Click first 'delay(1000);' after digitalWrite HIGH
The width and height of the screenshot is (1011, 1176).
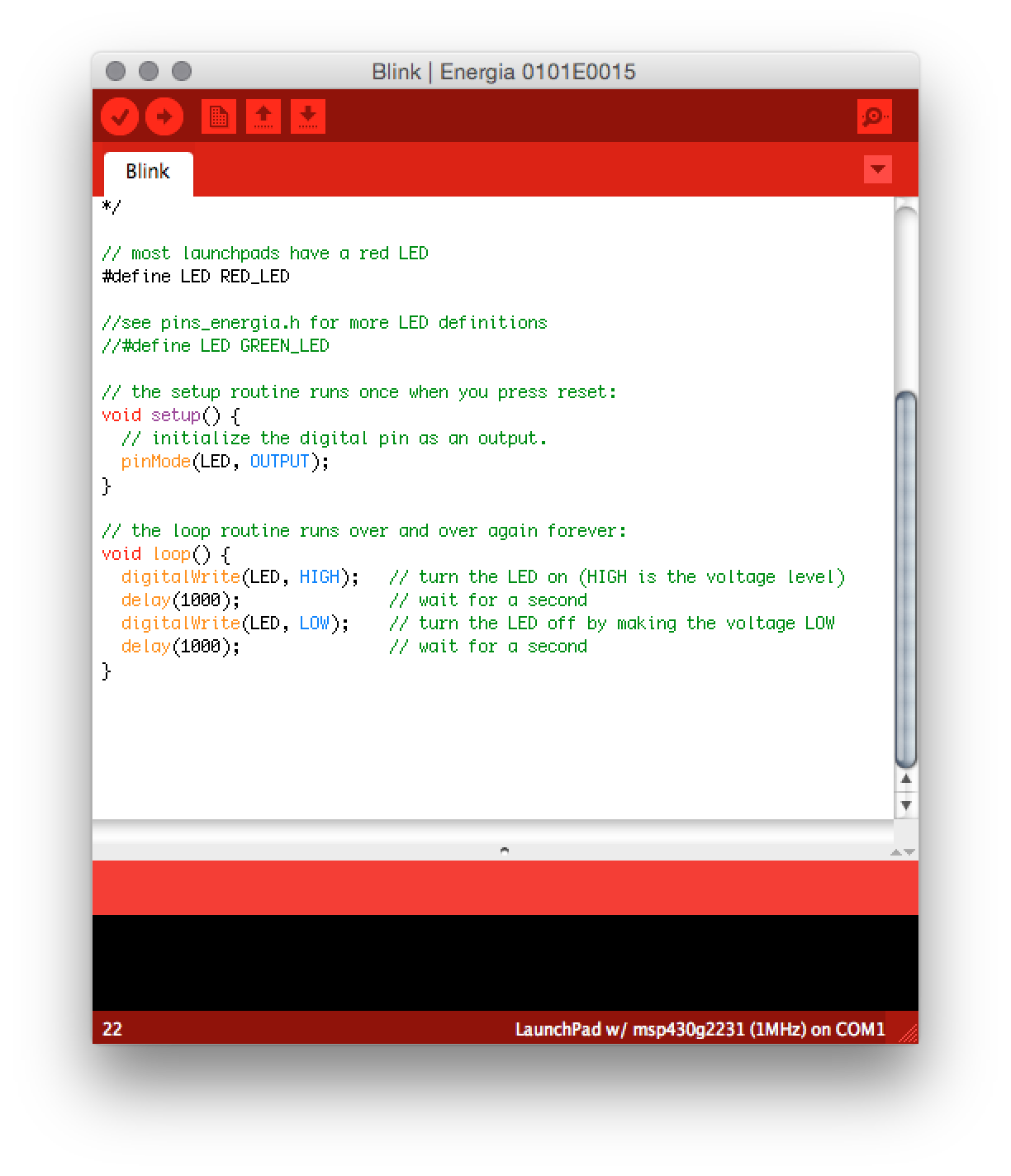click(181, 600)
